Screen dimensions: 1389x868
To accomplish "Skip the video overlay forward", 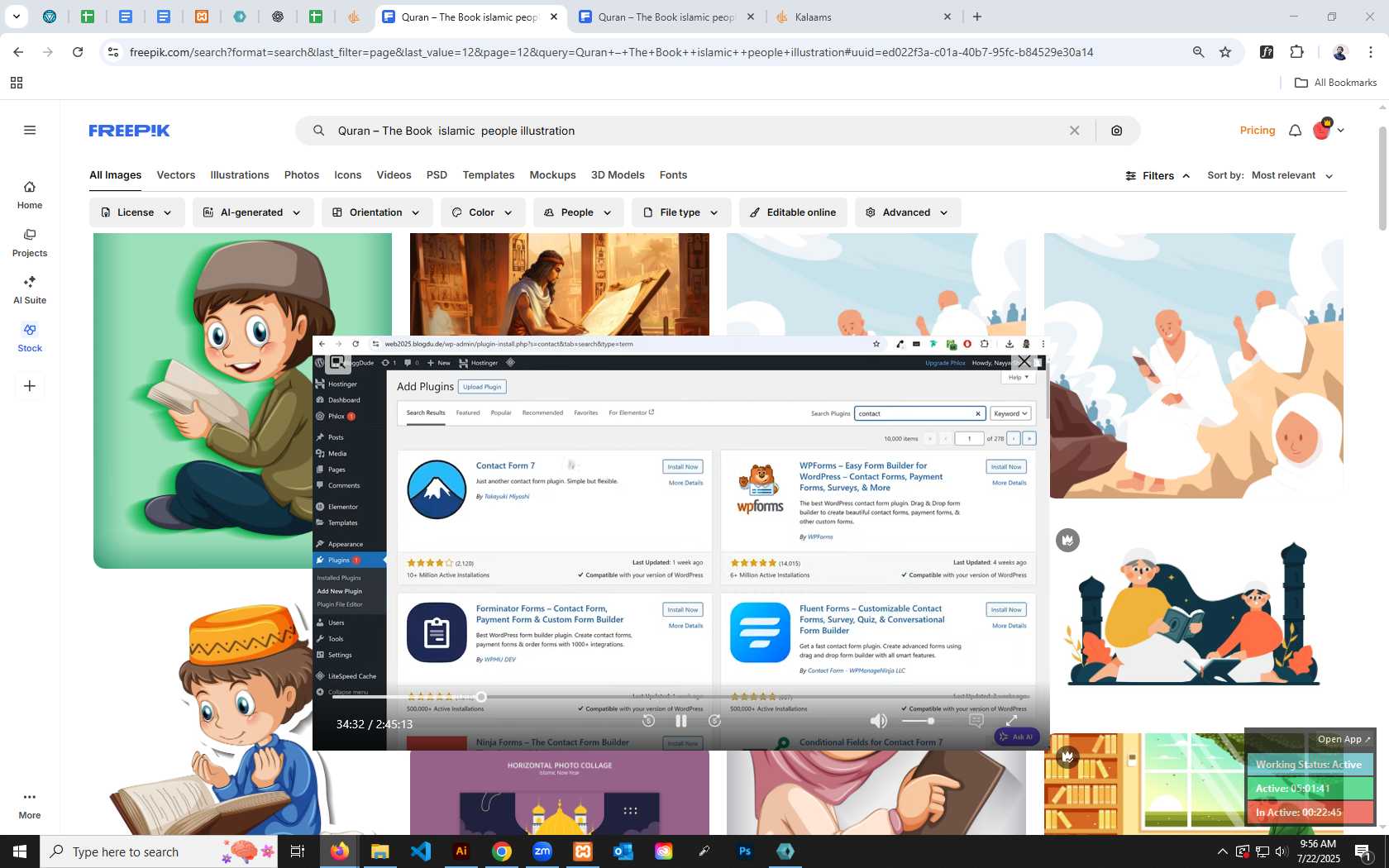I will pos(715,721).
